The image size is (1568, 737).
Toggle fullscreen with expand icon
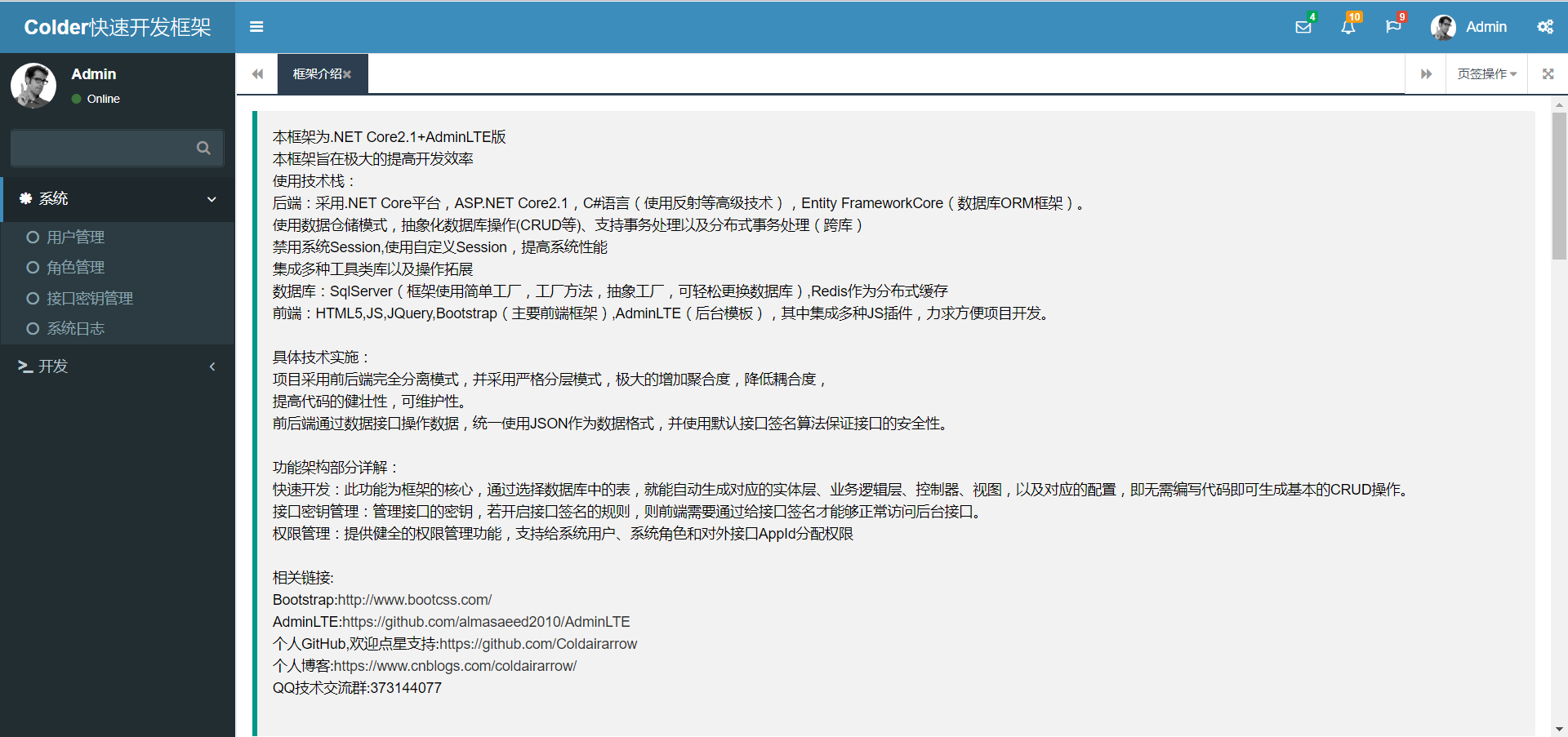point(1548,74)
